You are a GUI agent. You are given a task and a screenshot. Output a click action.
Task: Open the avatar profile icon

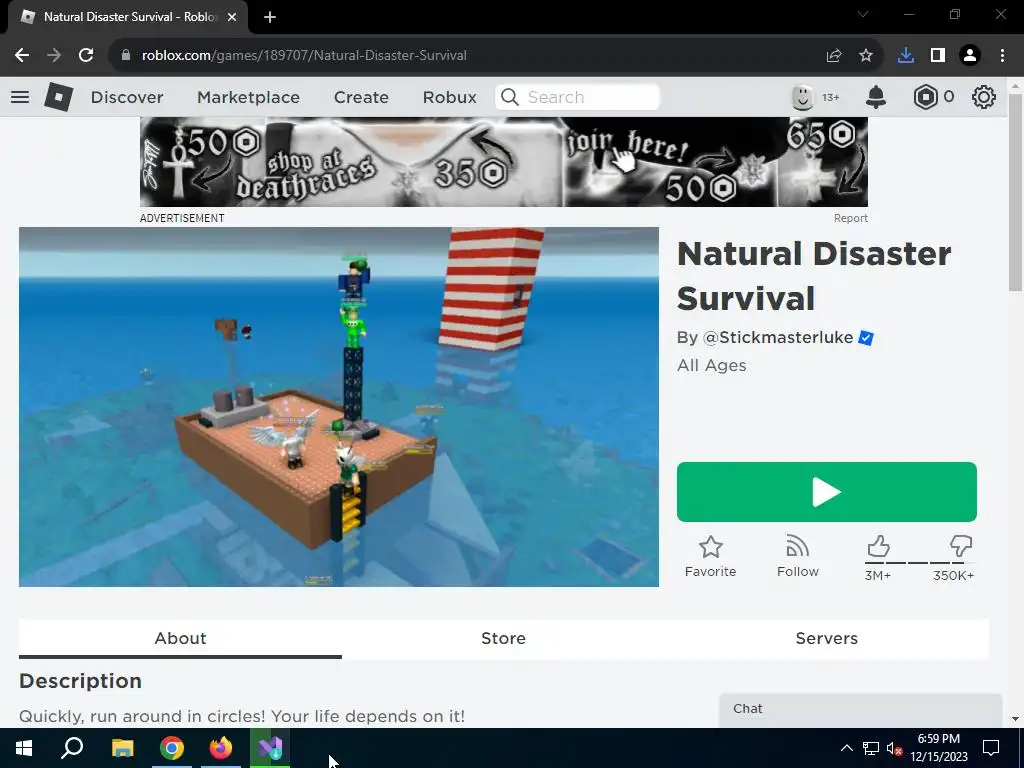[803, 97]
